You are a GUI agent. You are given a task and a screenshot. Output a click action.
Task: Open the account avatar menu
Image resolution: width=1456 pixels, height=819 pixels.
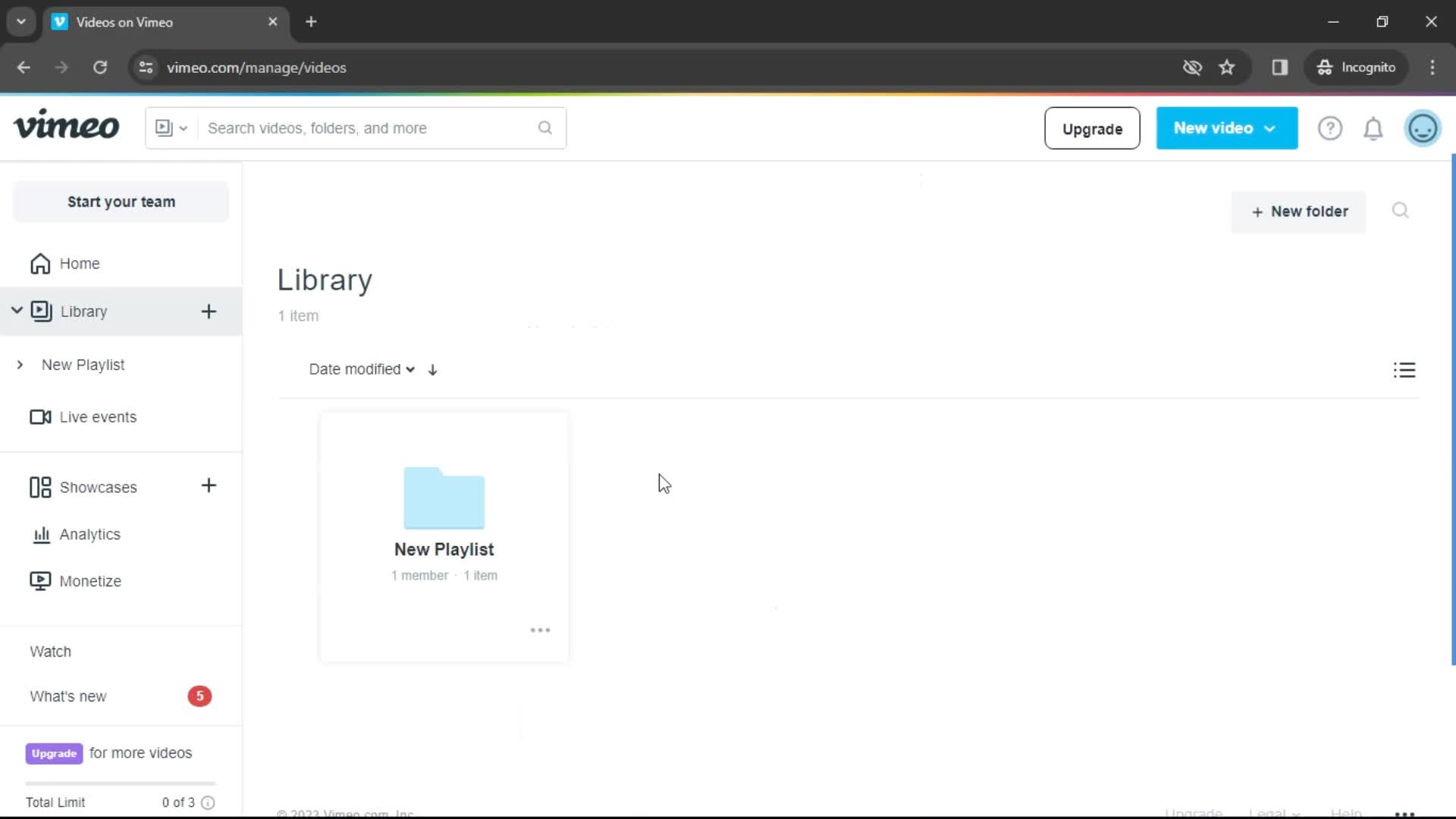1423,128
